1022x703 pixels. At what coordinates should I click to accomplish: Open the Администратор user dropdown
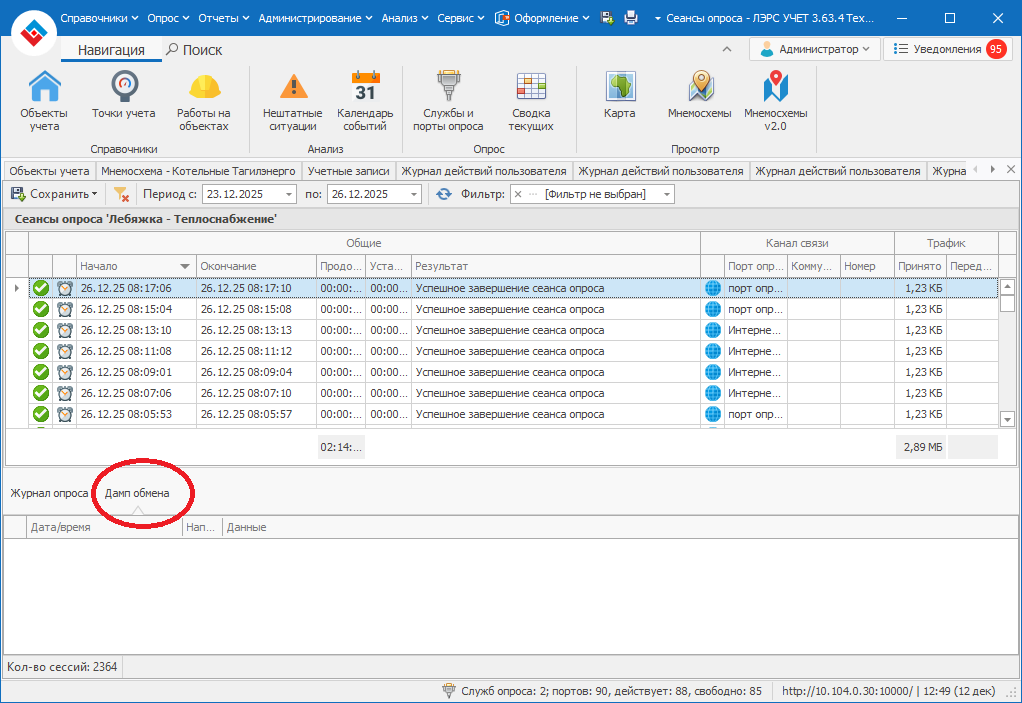(815, 49)
